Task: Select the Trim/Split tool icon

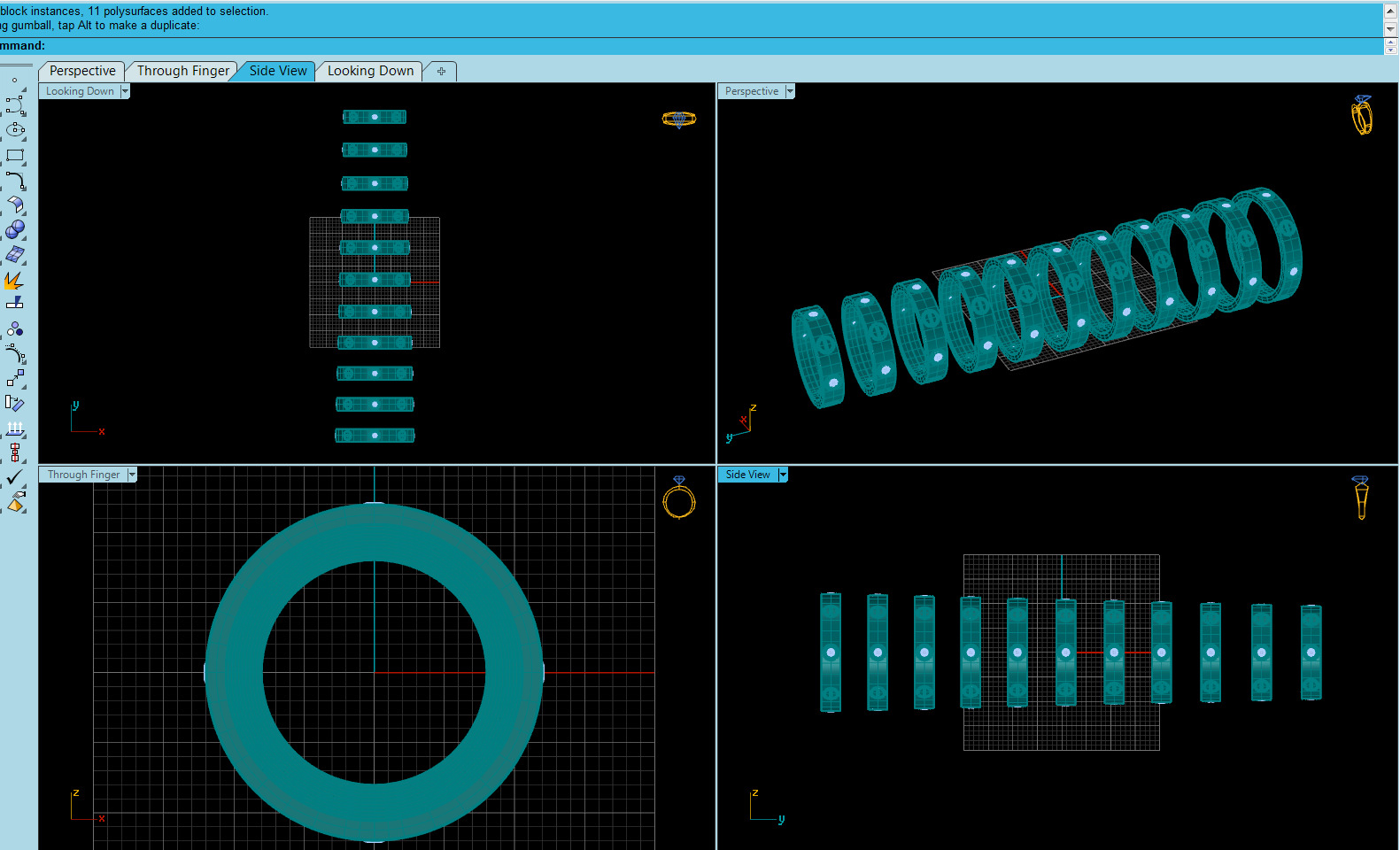Action: tap(15, 304)
